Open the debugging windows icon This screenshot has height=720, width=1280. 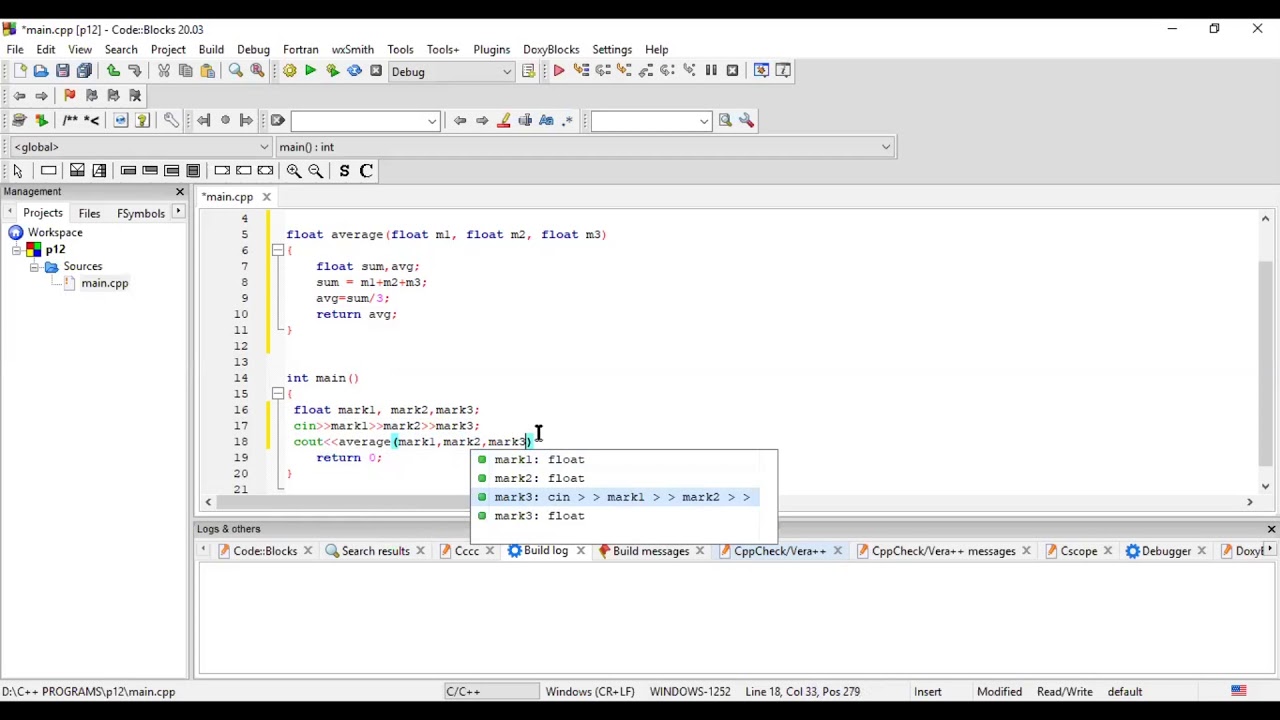[x=761, y=71]
